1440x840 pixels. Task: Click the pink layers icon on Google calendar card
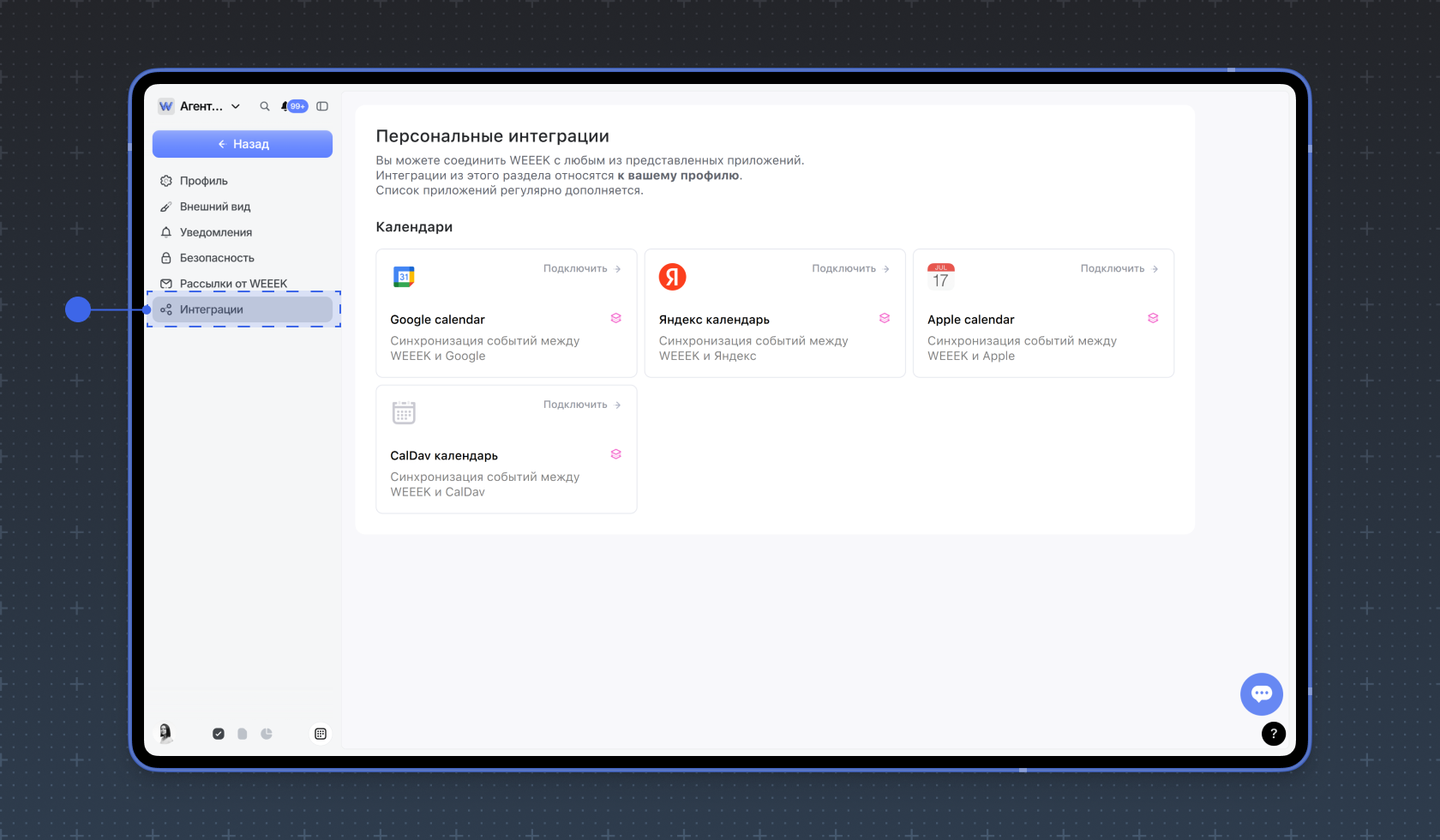(615, 318)
